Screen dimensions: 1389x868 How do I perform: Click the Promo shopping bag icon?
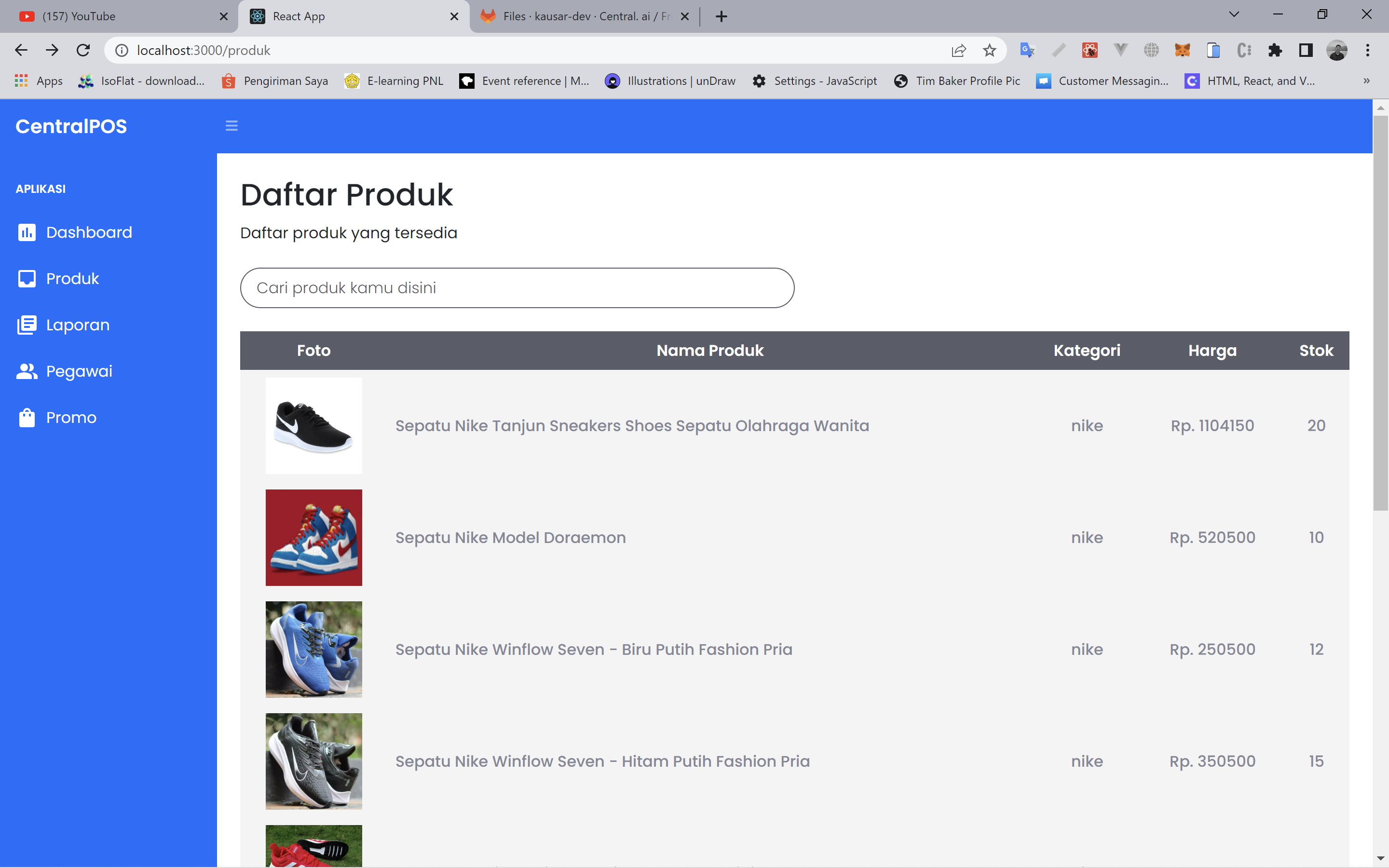[x=27, y=417]
